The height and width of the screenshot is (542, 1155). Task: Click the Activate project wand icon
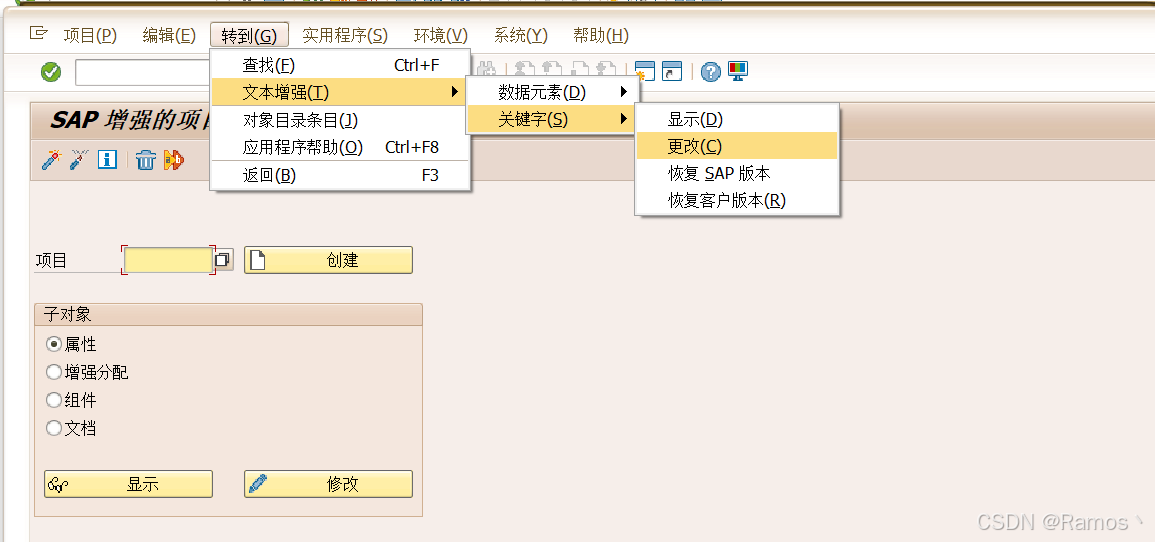(50, 160)
